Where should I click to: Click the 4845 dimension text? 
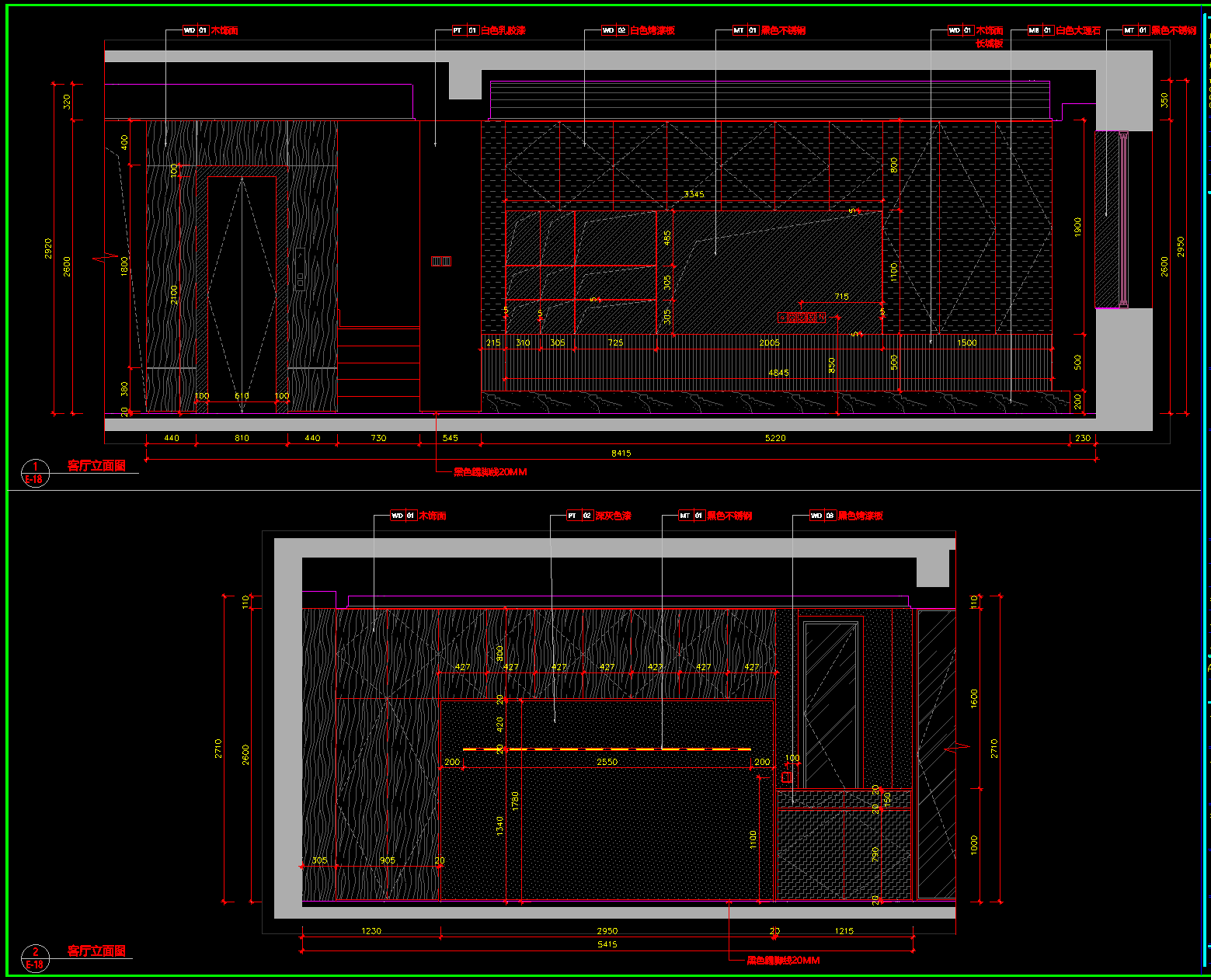tap(778, 373)
